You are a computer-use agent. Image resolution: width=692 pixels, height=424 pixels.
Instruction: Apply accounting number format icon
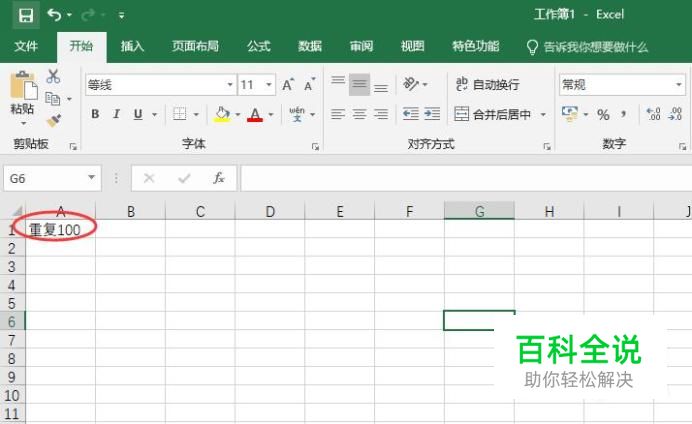coord(570,114)
